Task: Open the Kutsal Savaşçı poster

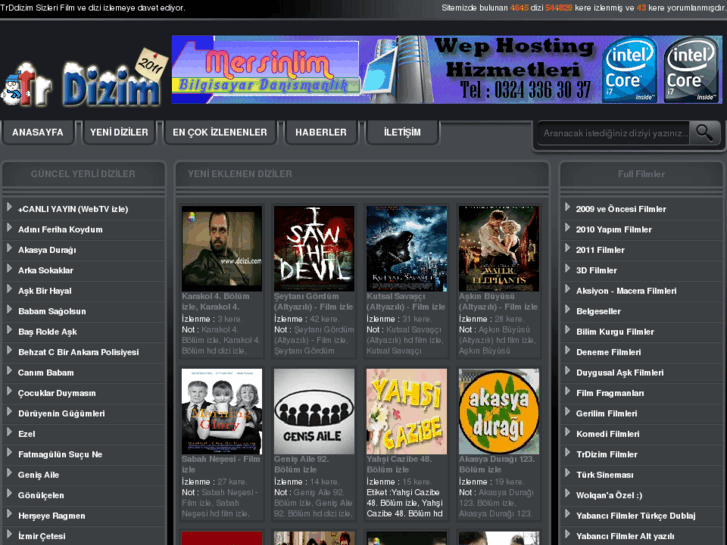Action: [407, 249]
